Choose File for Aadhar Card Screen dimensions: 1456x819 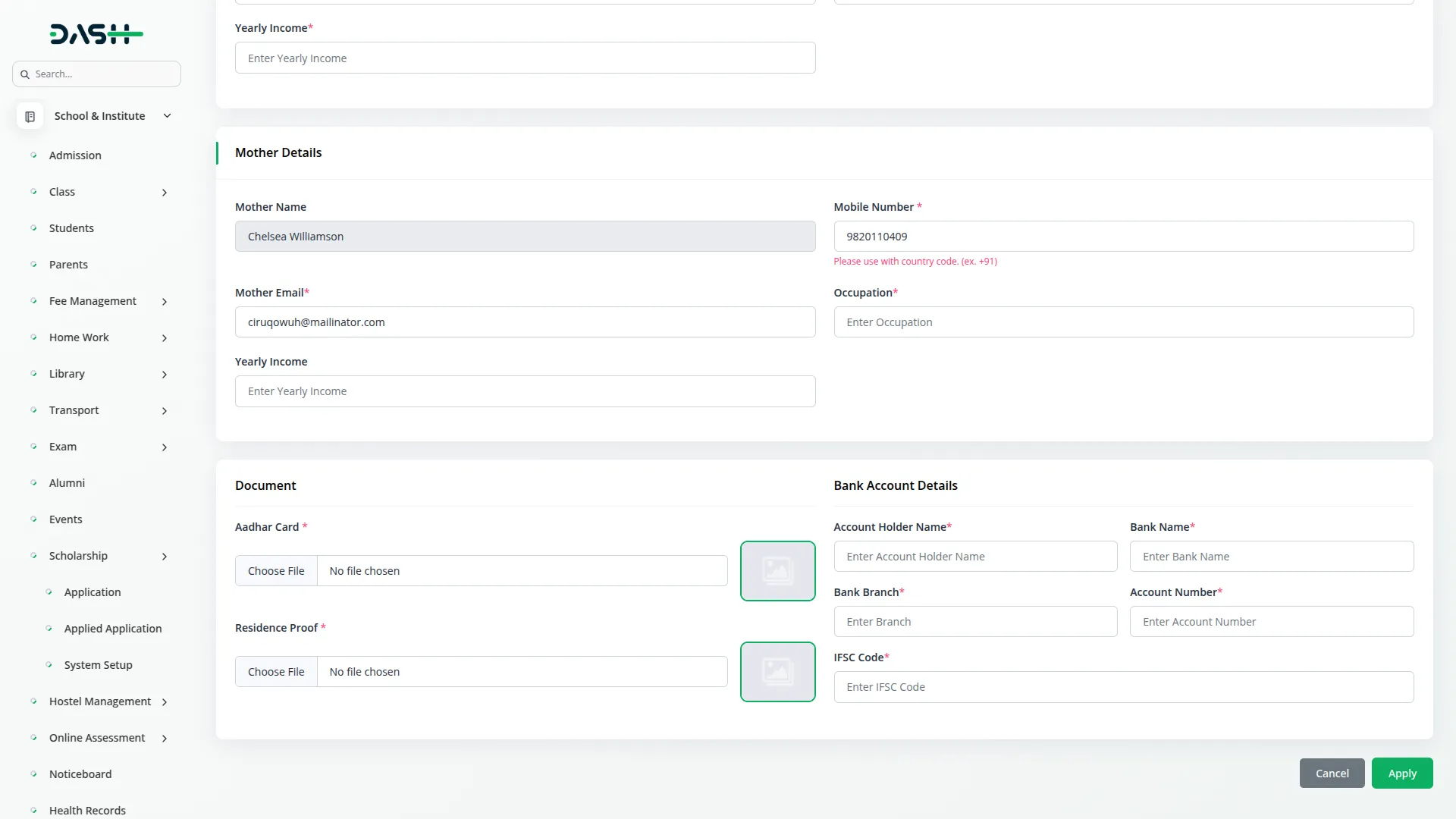pyautogui.click(x=276, y=571)
